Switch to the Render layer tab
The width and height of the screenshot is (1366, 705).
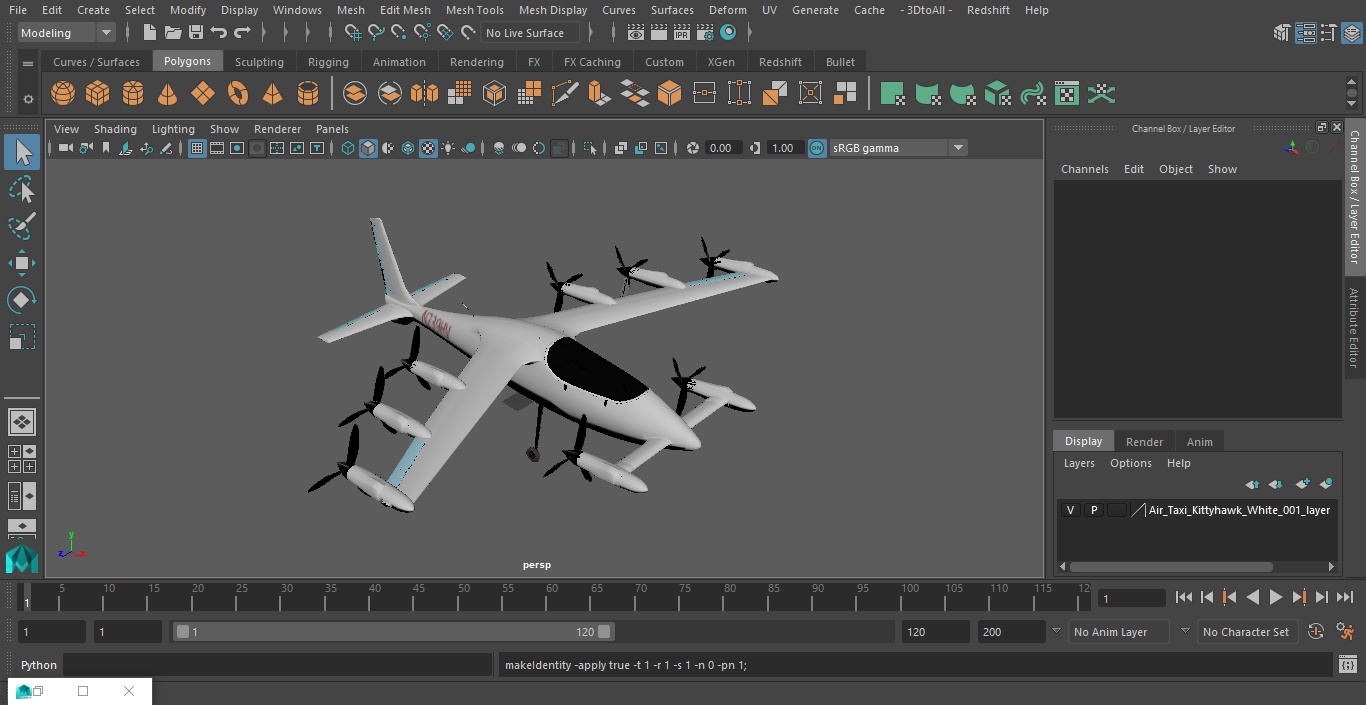(1144, 442)
